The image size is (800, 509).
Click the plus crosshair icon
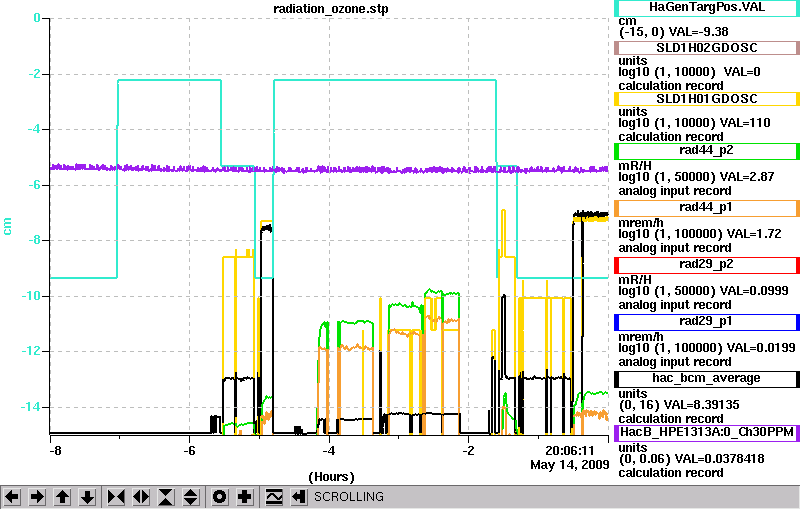245,497
